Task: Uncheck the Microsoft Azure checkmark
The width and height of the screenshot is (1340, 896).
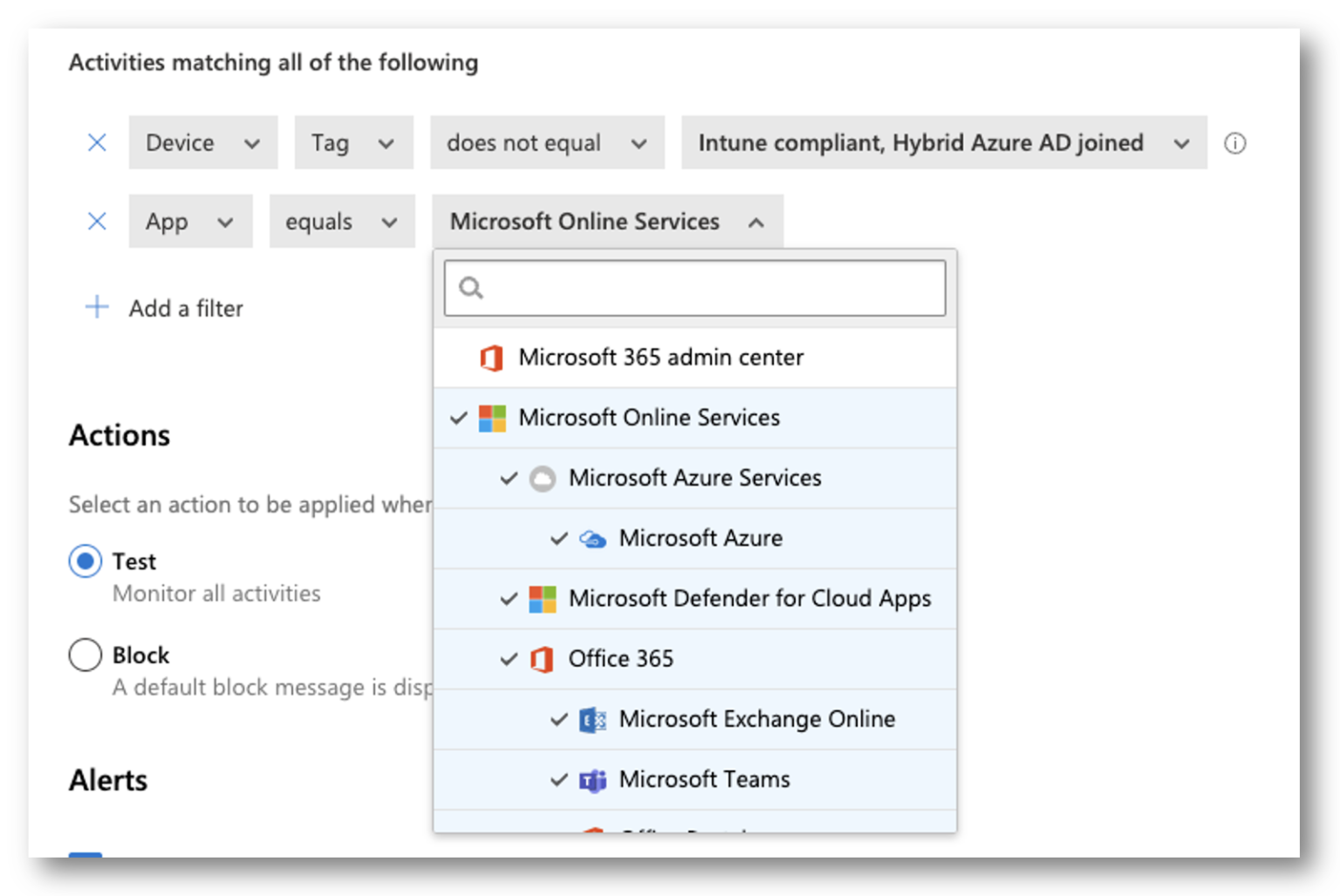Action: click(x=559, y=538)
